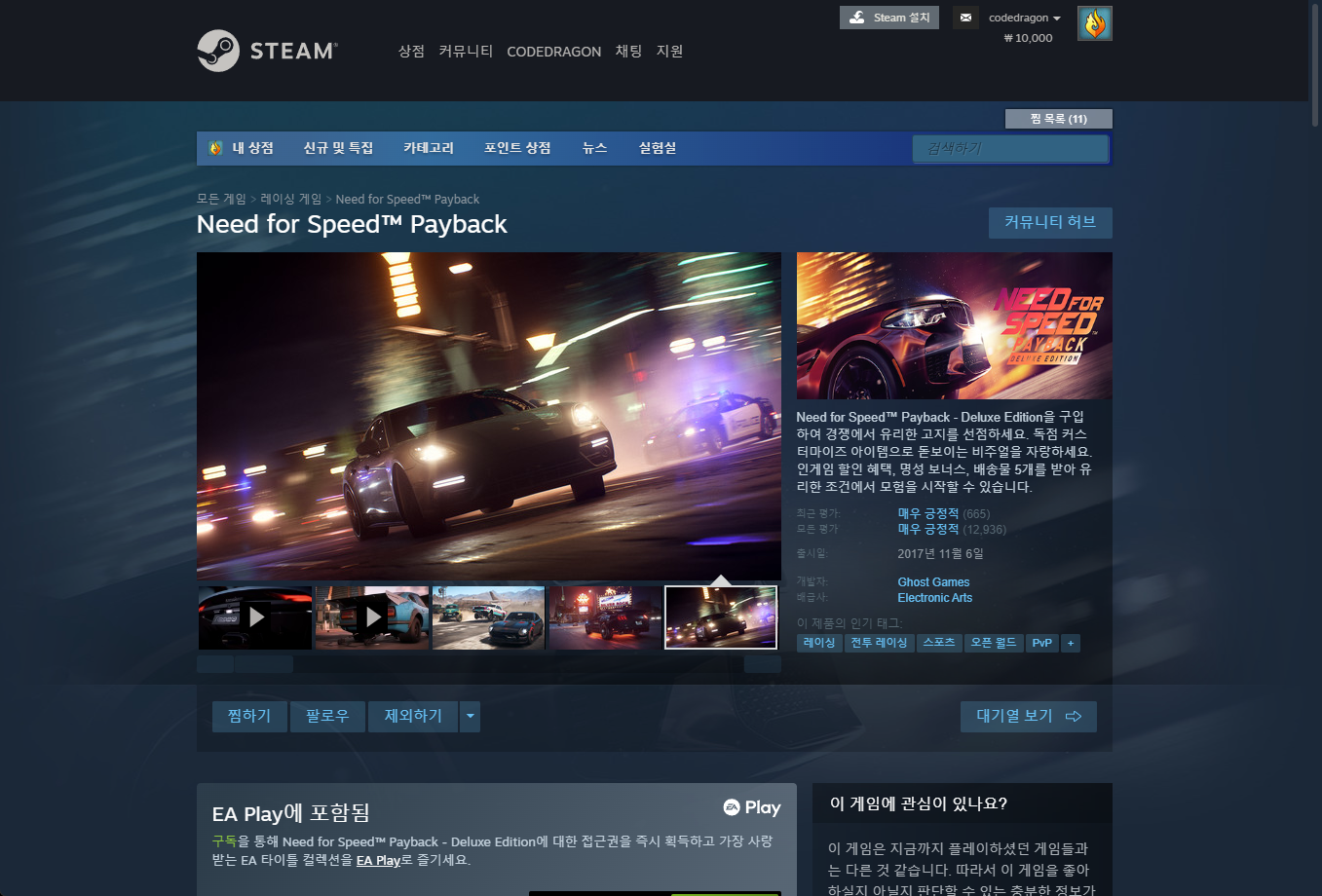Open the 제외하기 dropdown arrow

(471, 717)
